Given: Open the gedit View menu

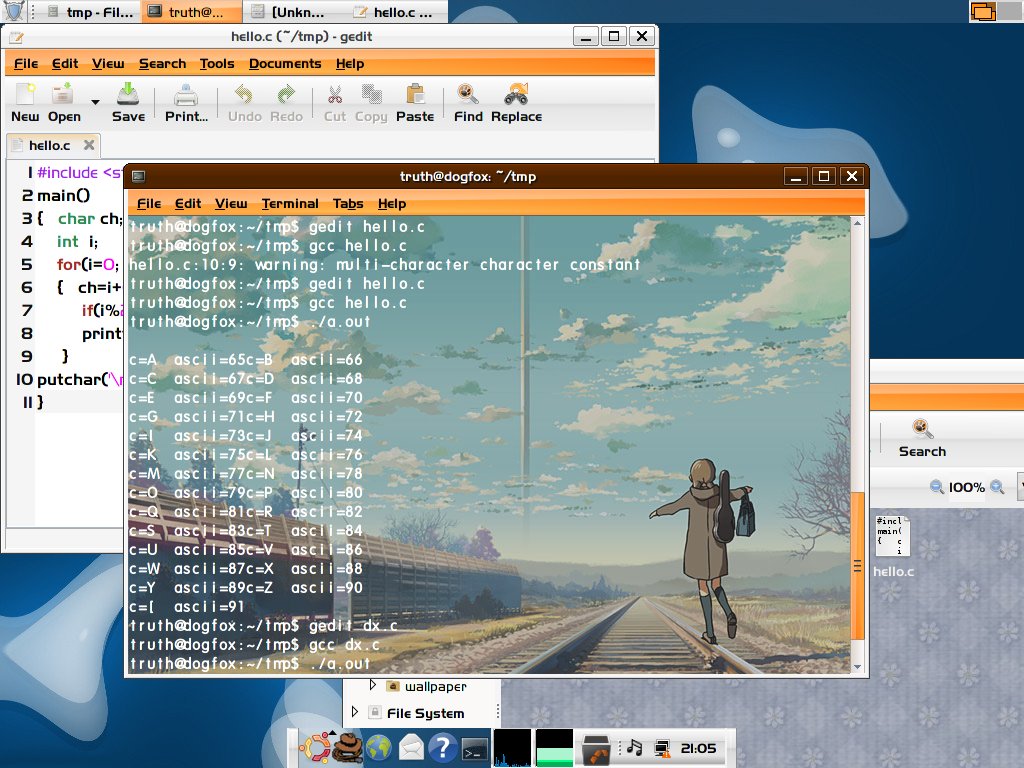Looking at the screenshot, I should [108, 64].
